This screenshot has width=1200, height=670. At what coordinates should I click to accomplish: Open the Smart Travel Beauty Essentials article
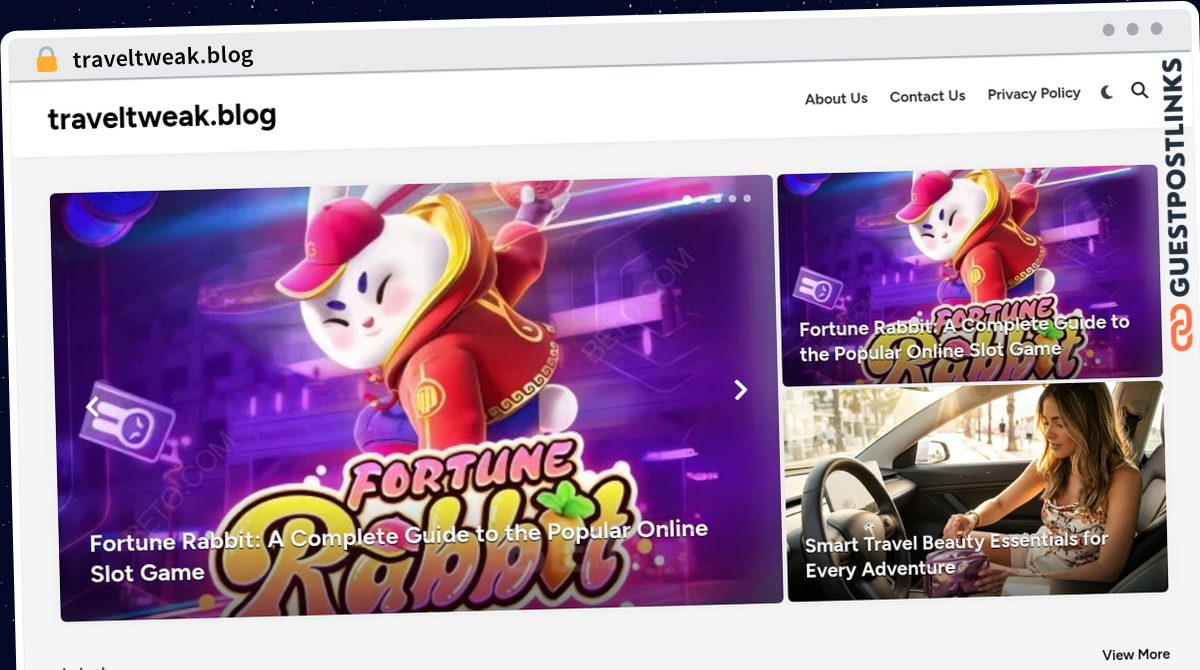point(956,555)
